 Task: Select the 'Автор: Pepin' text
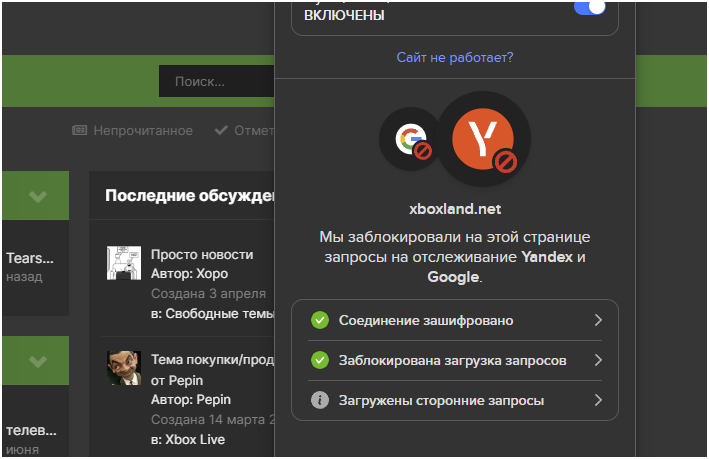click(191, 400)
